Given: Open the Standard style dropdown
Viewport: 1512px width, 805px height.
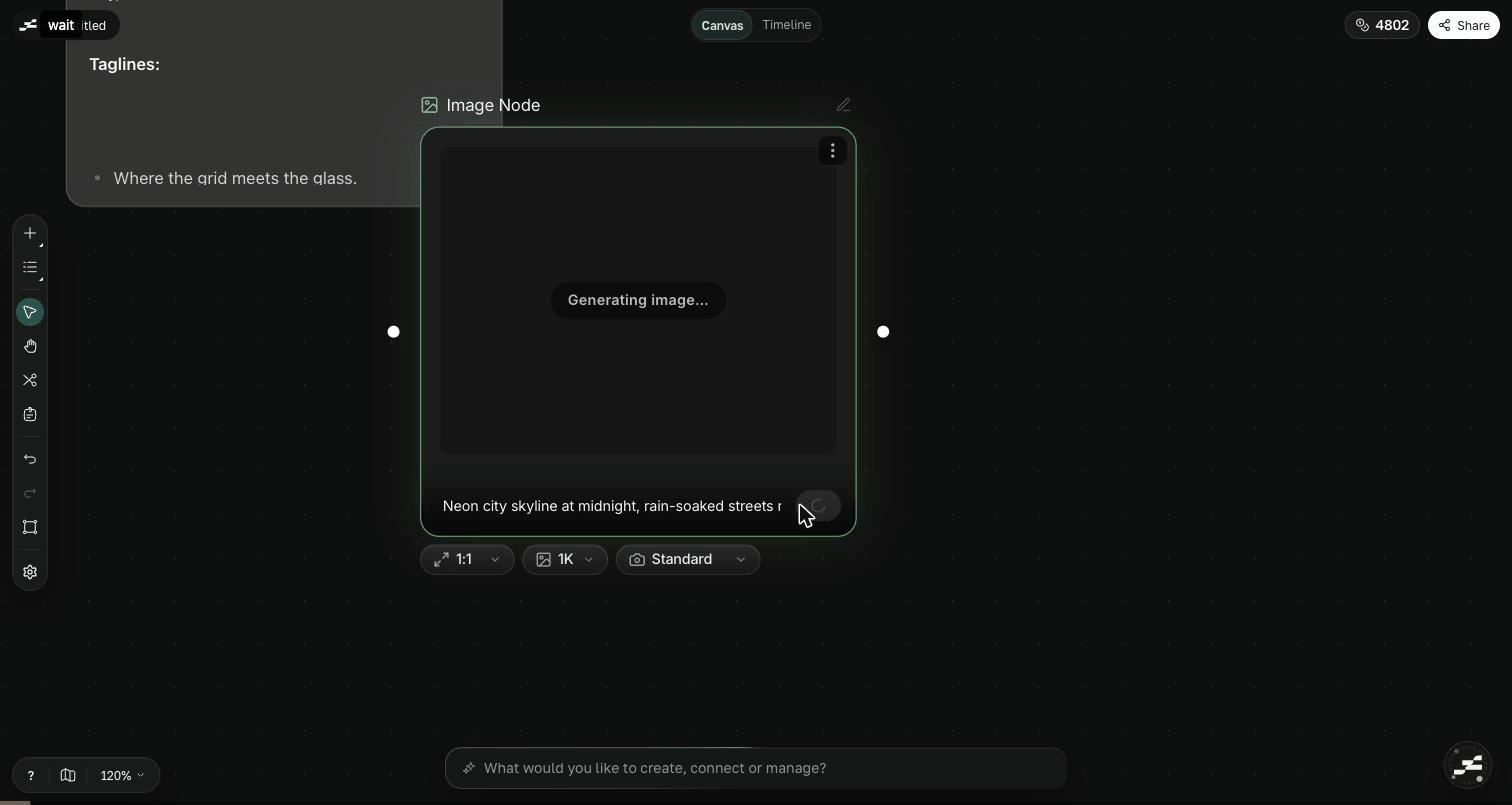Looking at the screenshot, I should click(x=688, y=559).
